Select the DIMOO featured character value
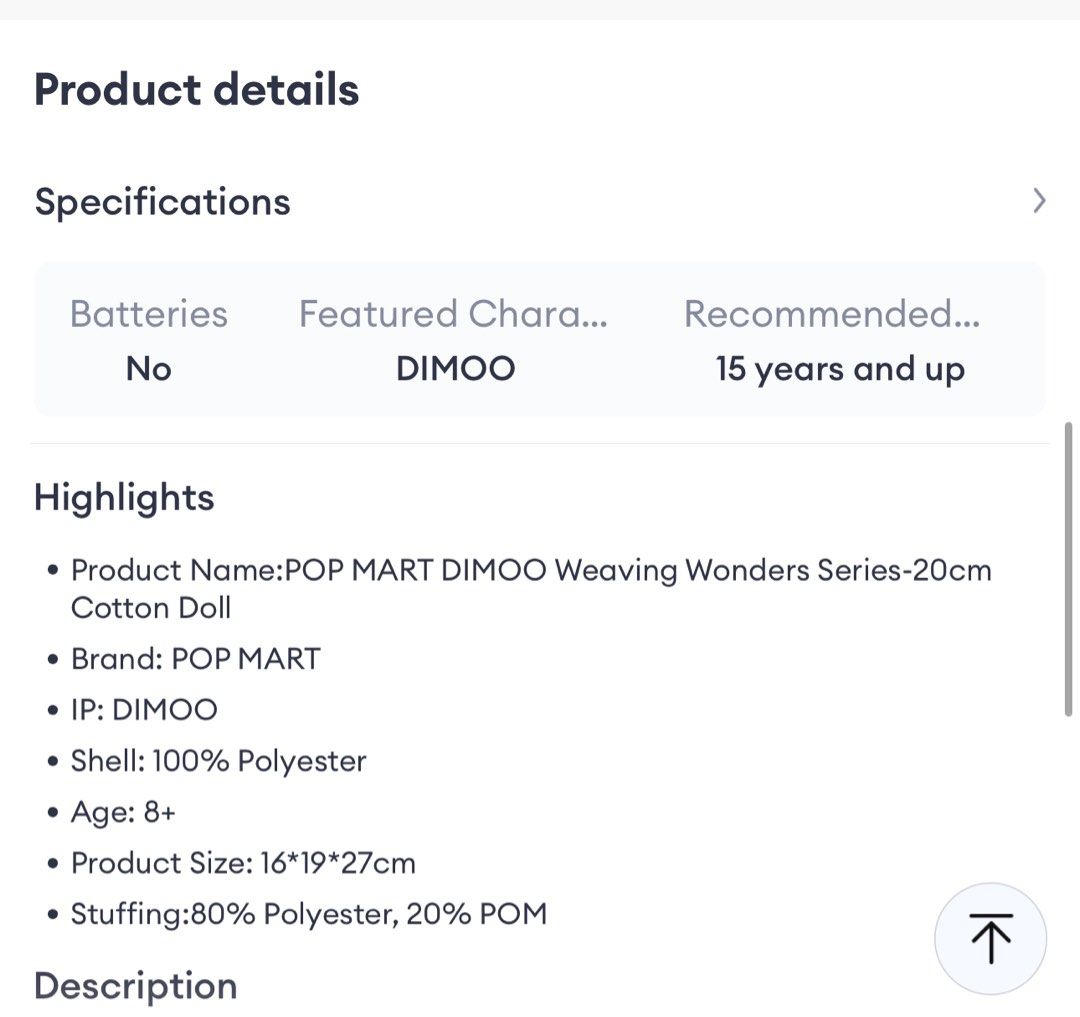This screenshot has height=1017, width=1080. click(455, 369)
